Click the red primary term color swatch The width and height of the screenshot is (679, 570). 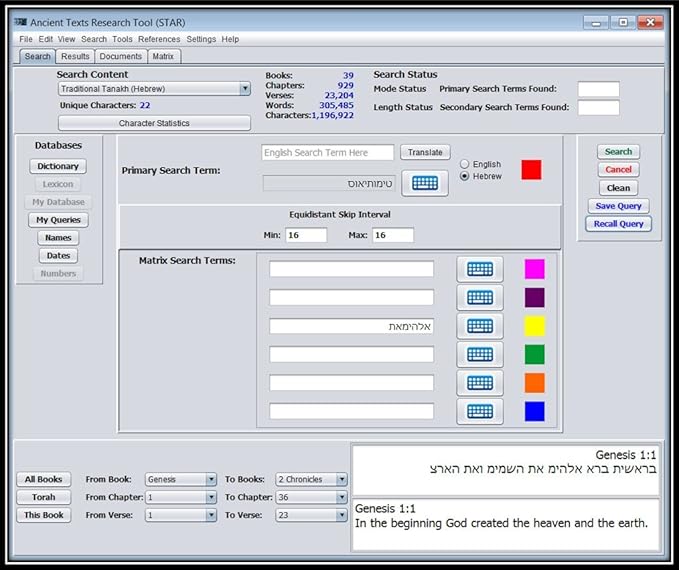tap(531, 170)
